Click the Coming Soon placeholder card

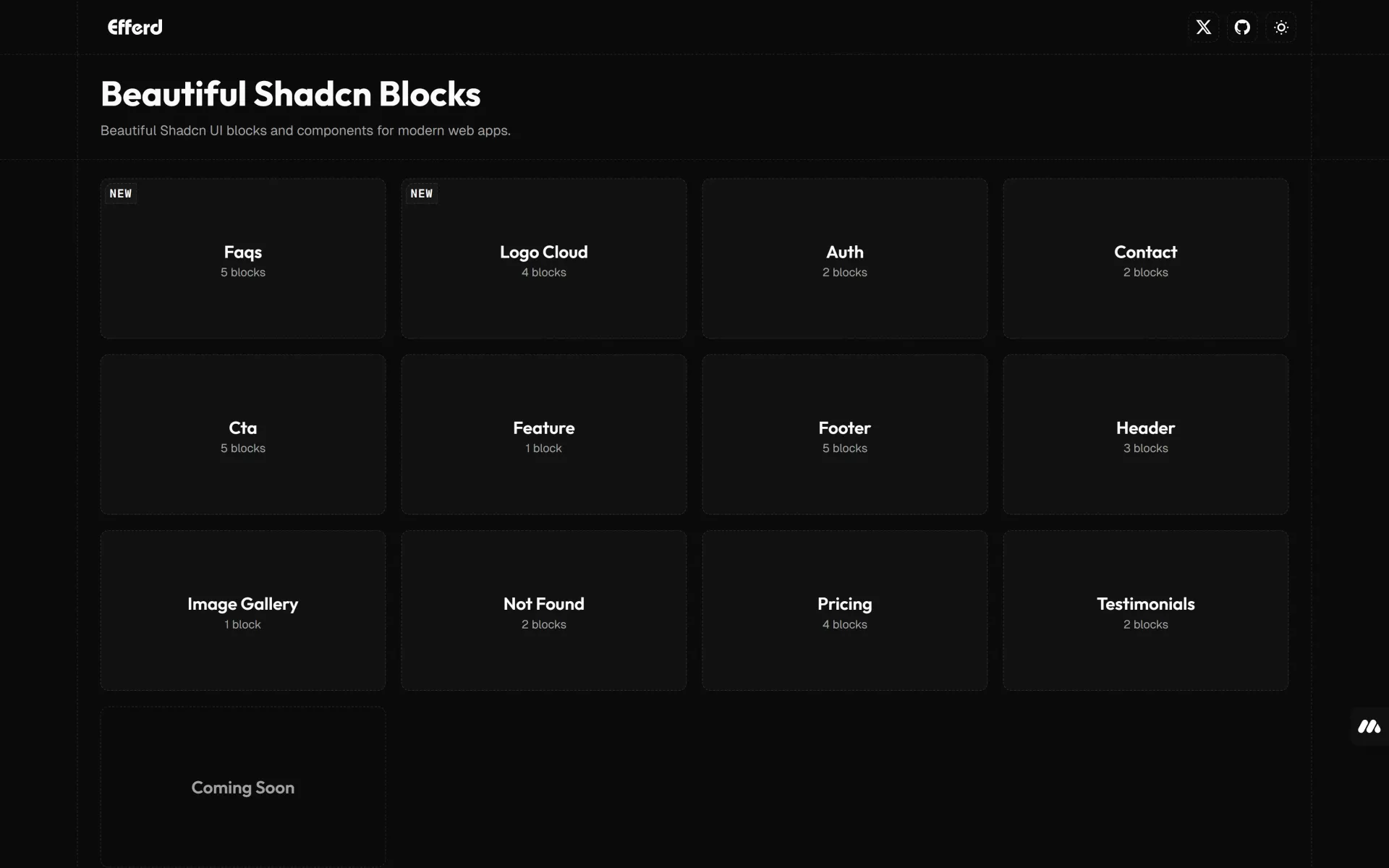[x=243, y=787]
